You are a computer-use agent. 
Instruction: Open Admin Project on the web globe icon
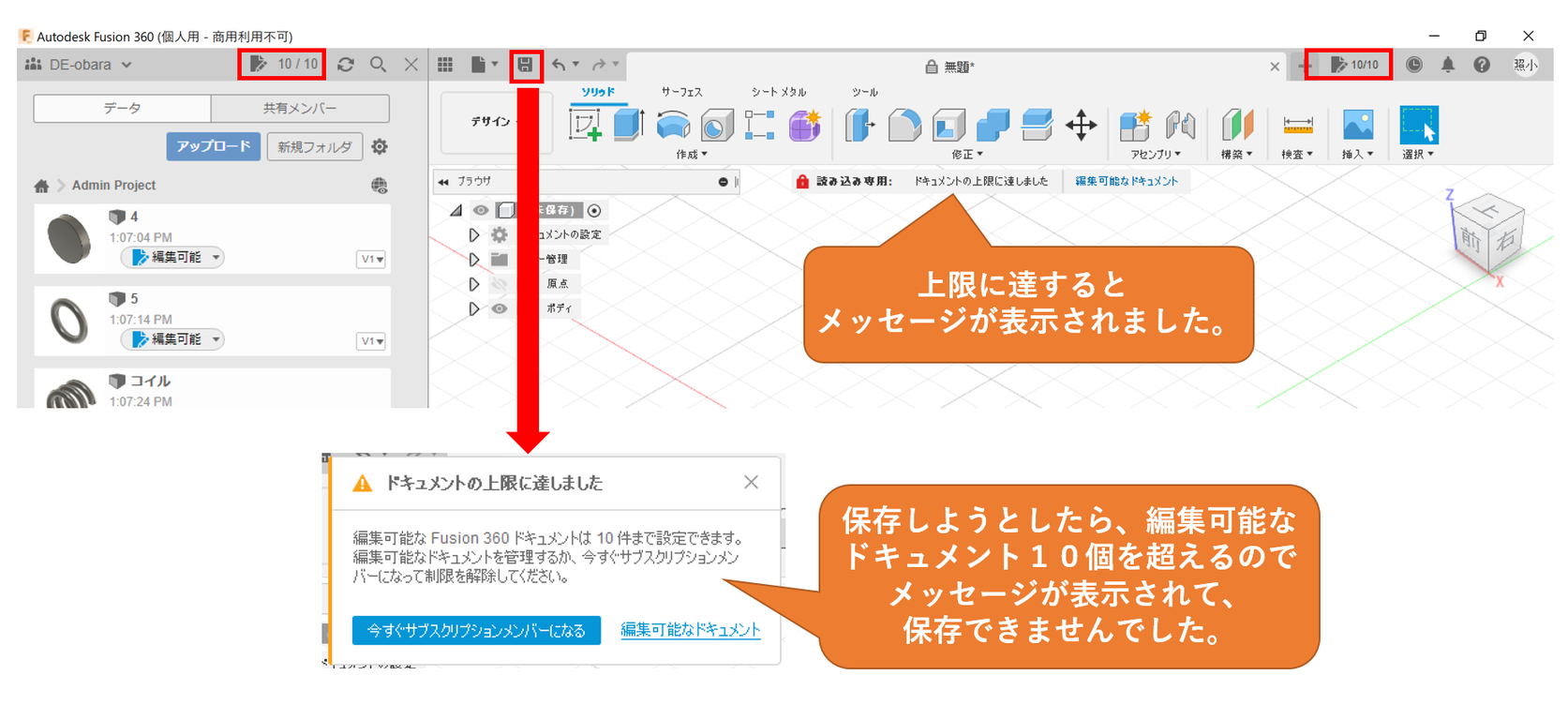pyautogui.click(x=380, y=186)
